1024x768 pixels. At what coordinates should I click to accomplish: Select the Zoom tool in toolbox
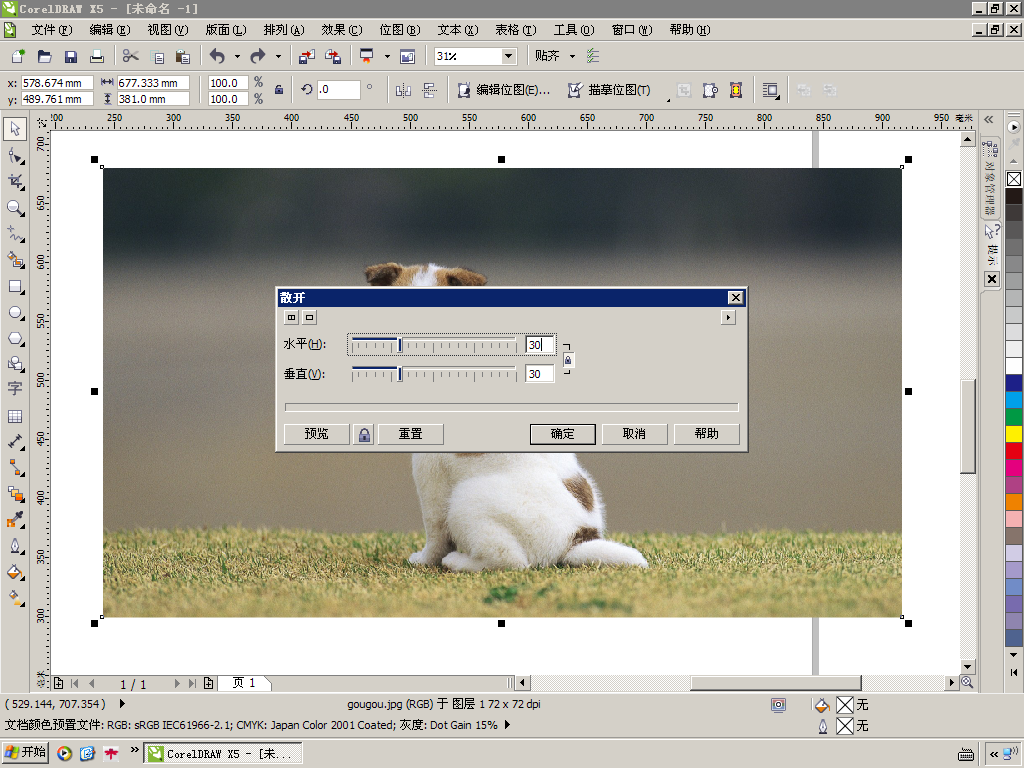[x=16, y=208]
